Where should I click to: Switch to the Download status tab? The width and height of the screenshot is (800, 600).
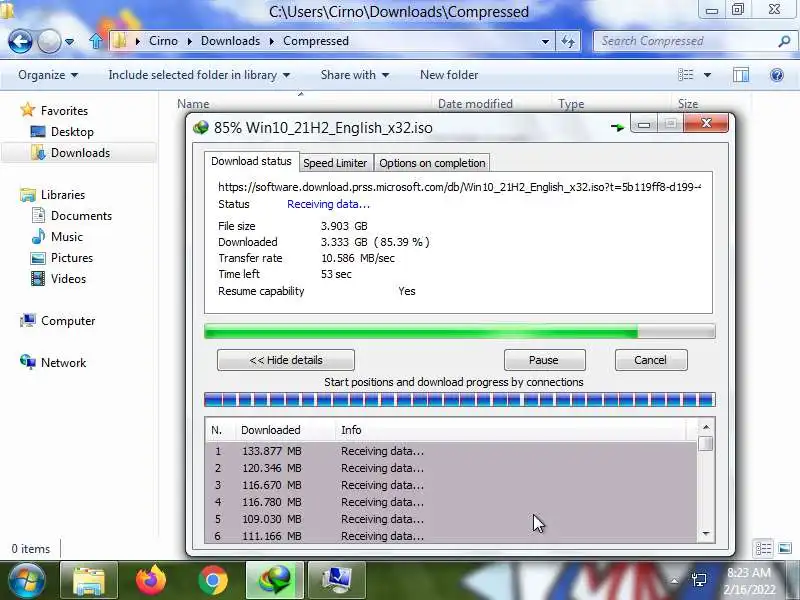pos(251,161)
